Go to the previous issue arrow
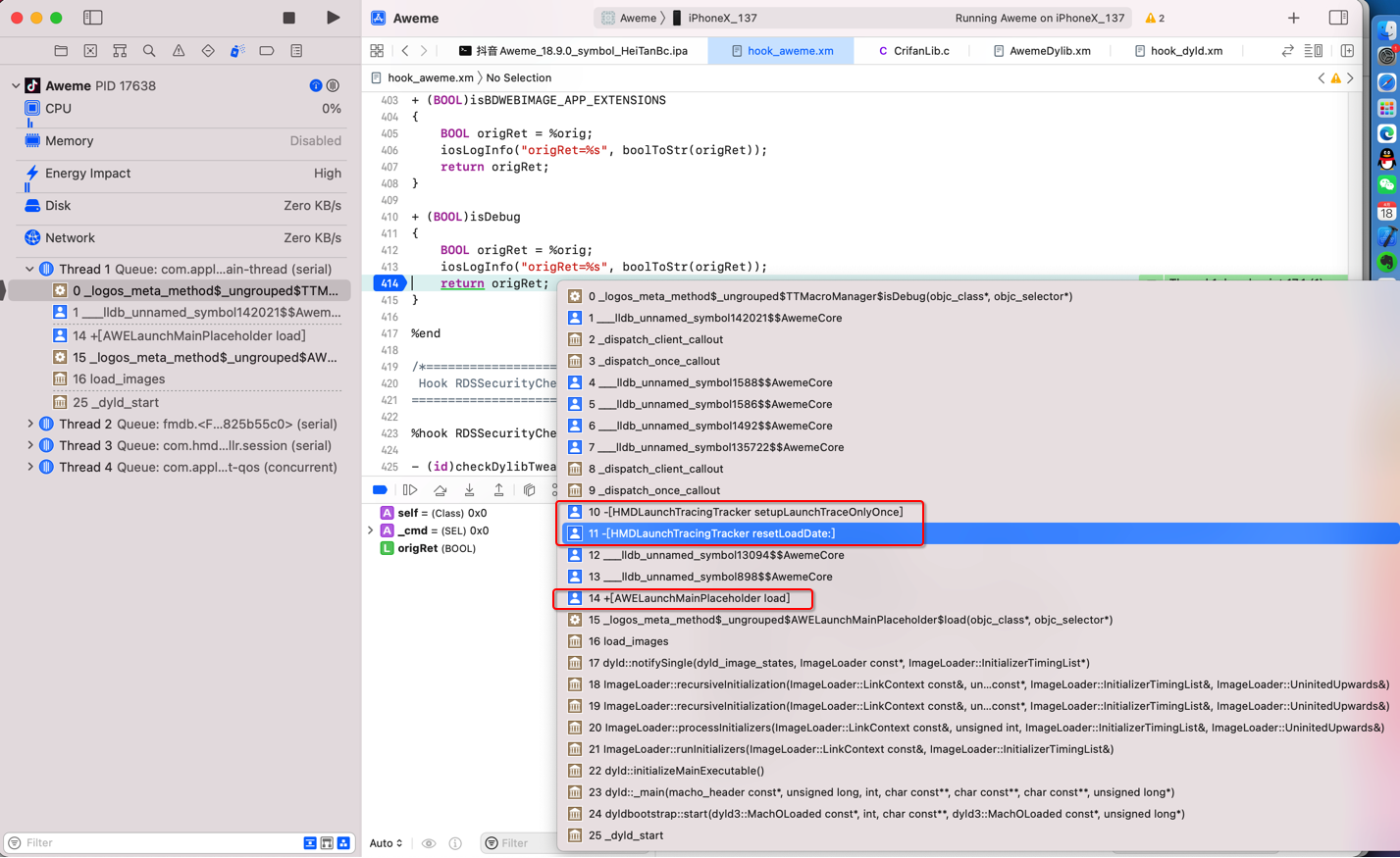 1322,78
